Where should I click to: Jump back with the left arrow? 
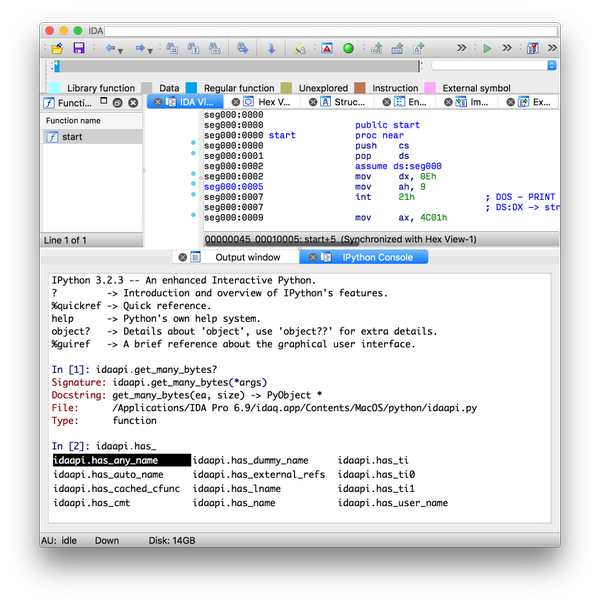[x=110, y=48]
